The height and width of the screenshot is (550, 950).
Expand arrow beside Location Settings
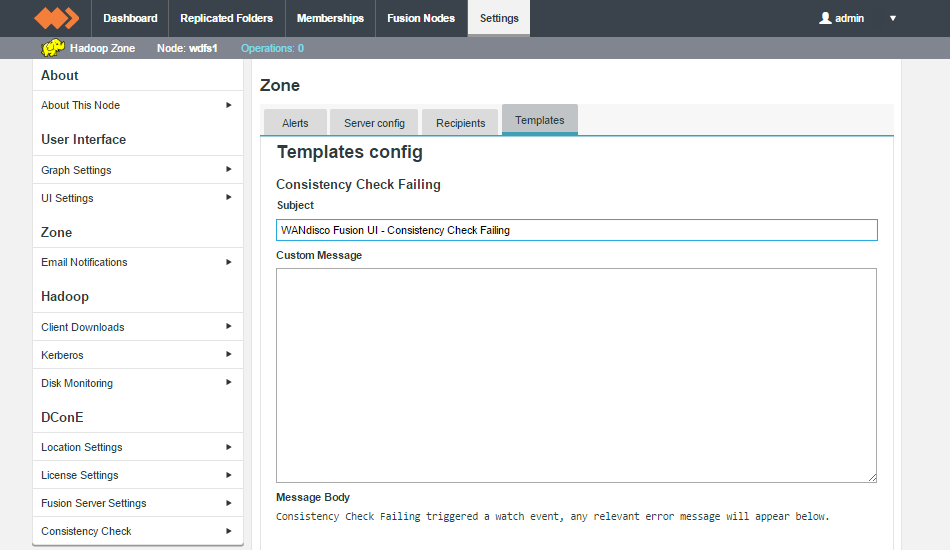tap(228, 447)
